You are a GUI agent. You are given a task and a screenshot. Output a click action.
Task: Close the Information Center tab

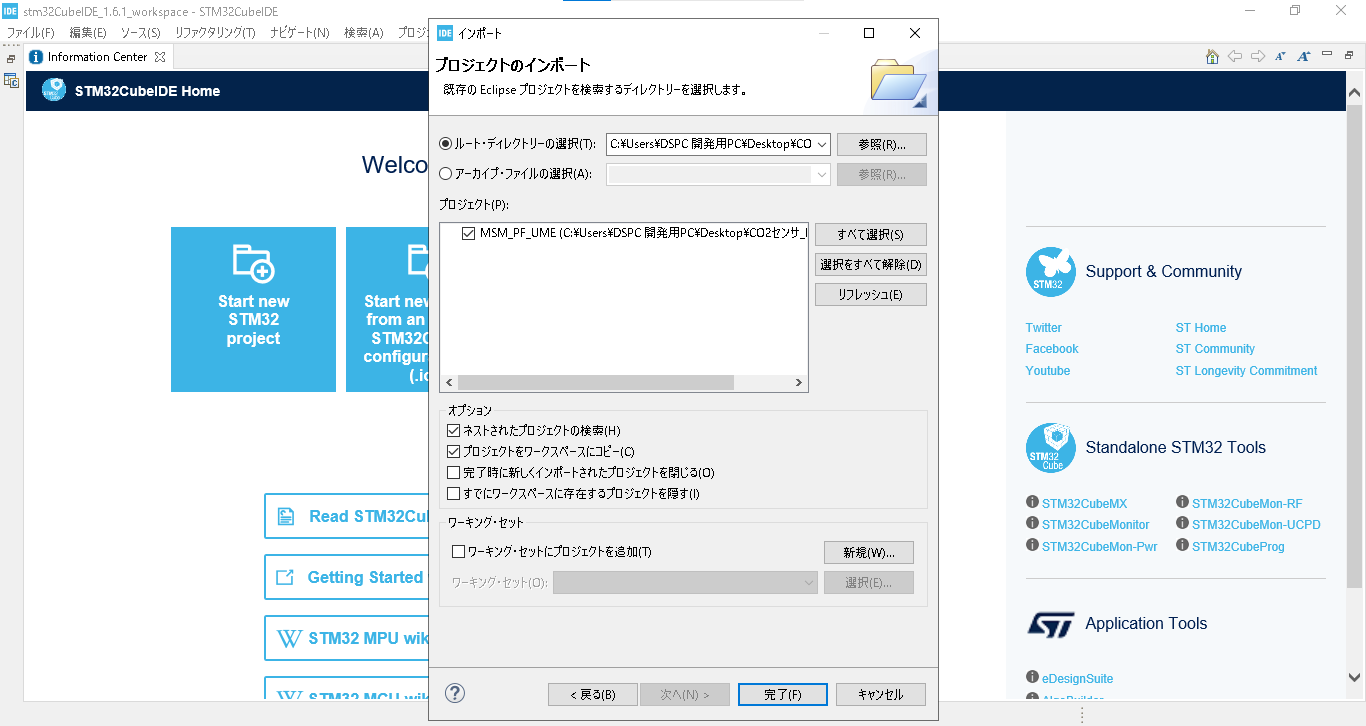tap(160, 57)
